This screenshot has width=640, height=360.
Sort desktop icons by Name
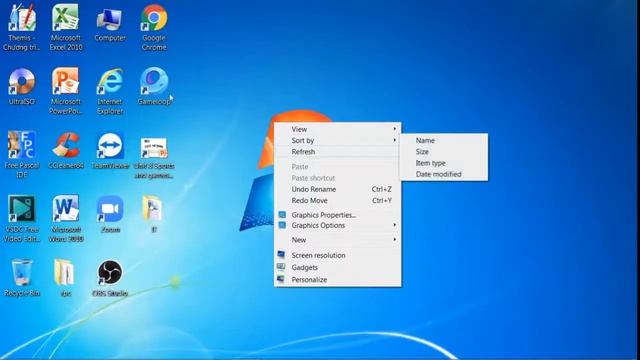pos(444,140)
